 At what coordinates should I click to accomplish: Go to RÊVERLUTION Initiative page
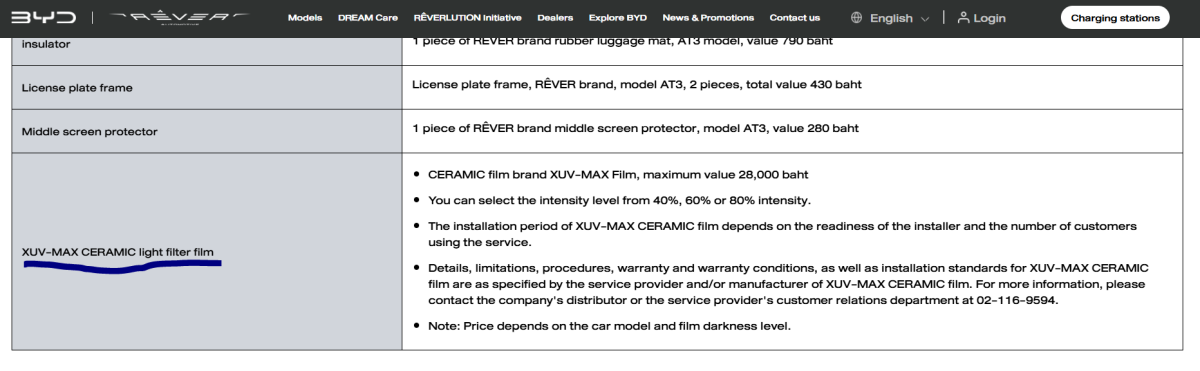pyautogui.click(x=467, y=18)
